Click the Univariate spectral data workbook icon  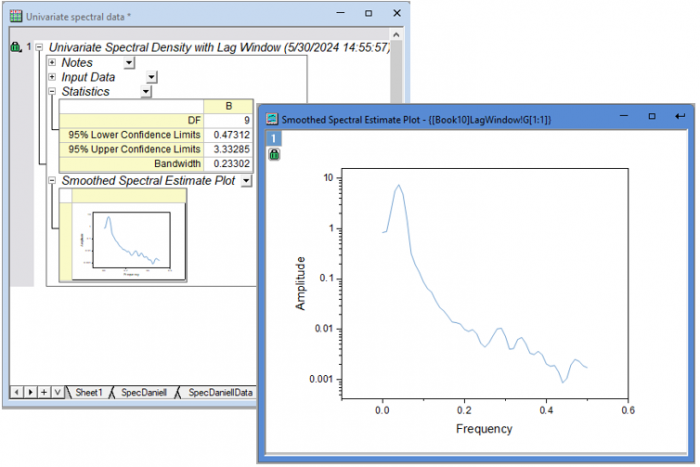click(16, 17)
